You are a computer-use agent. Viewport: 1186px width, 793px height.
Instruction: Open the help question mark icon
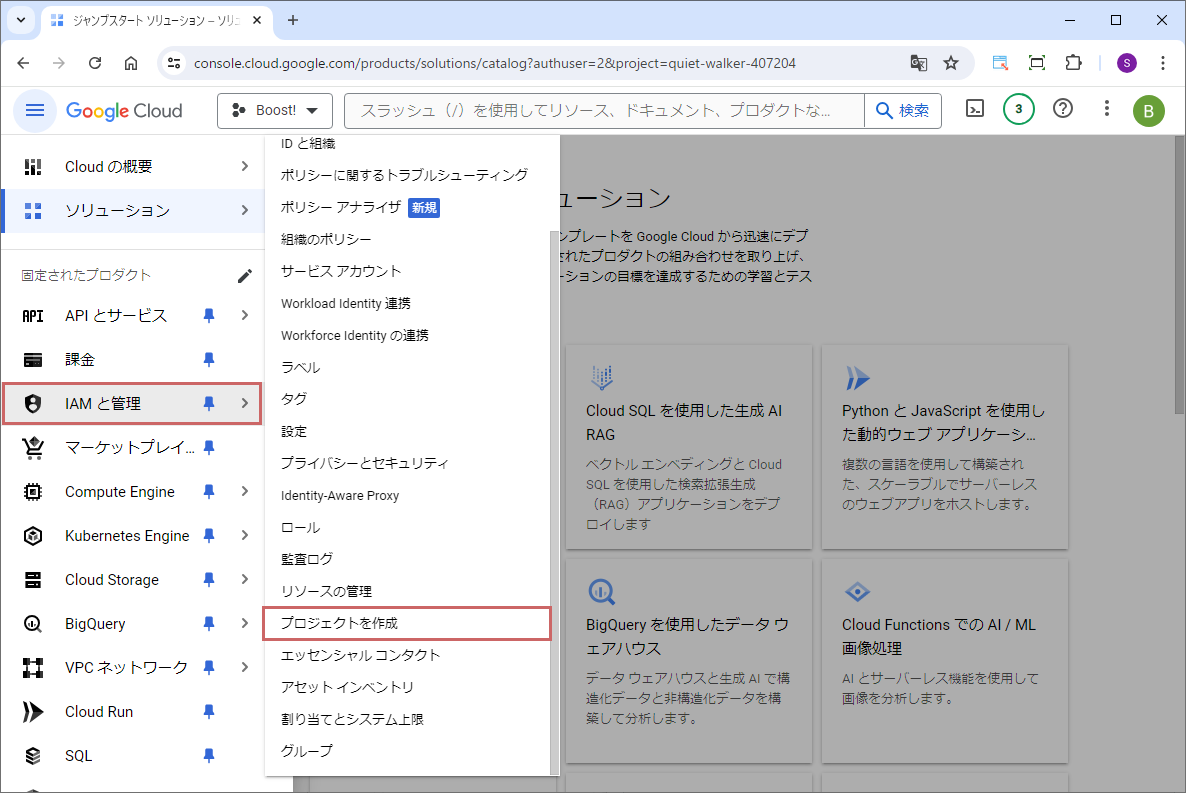coord(1063,110)
